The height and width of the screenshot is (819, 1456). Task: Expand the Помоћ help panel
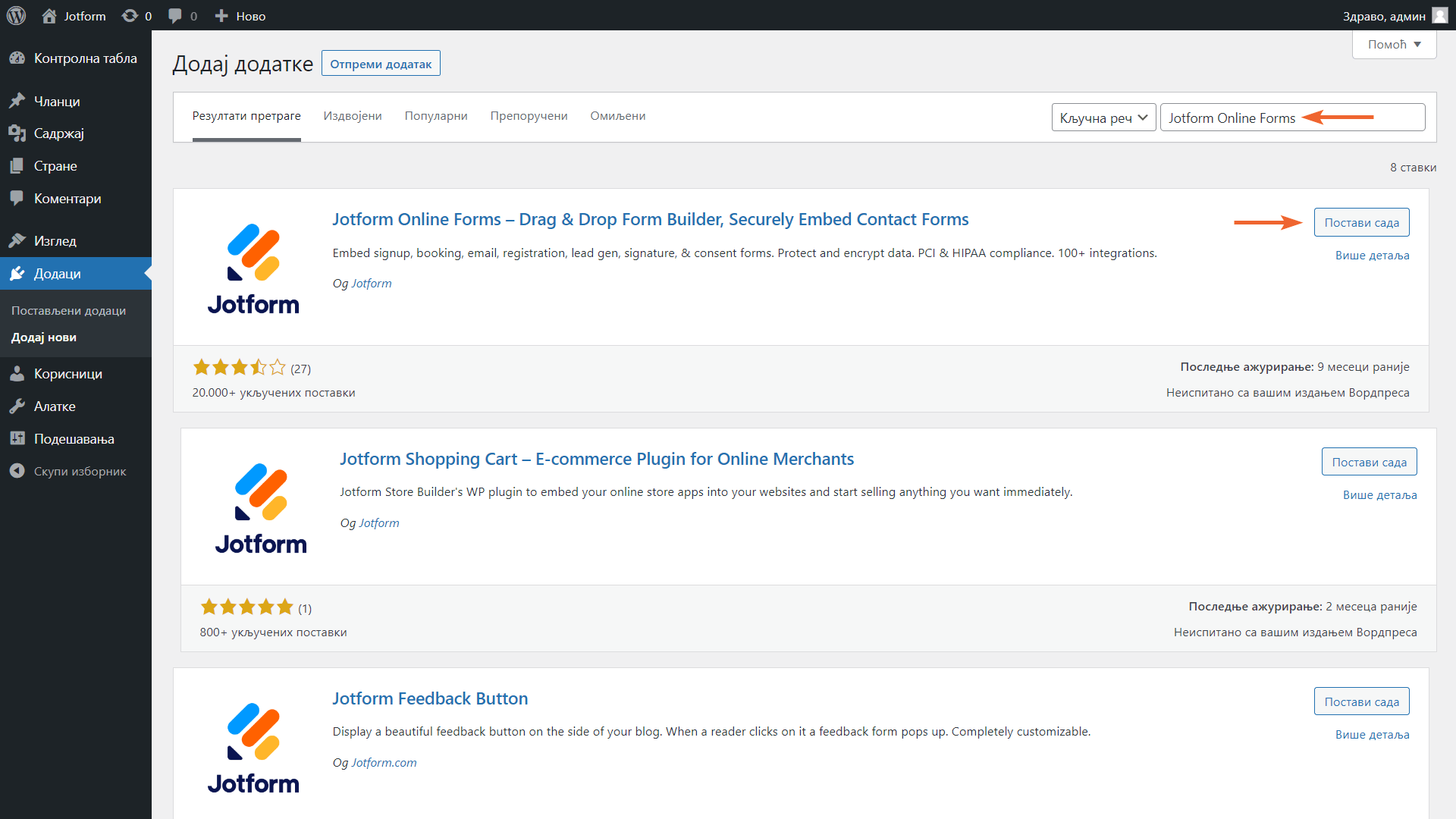coord(1394,44)
